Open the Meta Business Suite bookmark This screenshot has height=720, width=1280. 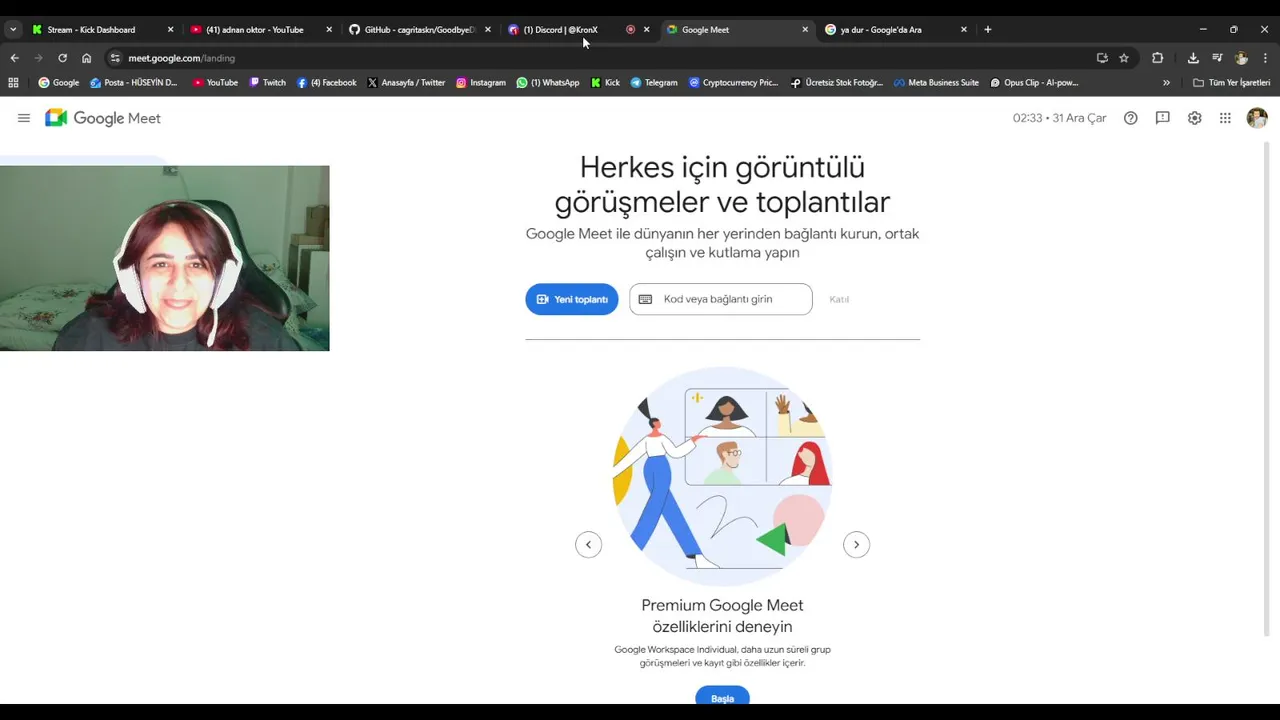936,83
